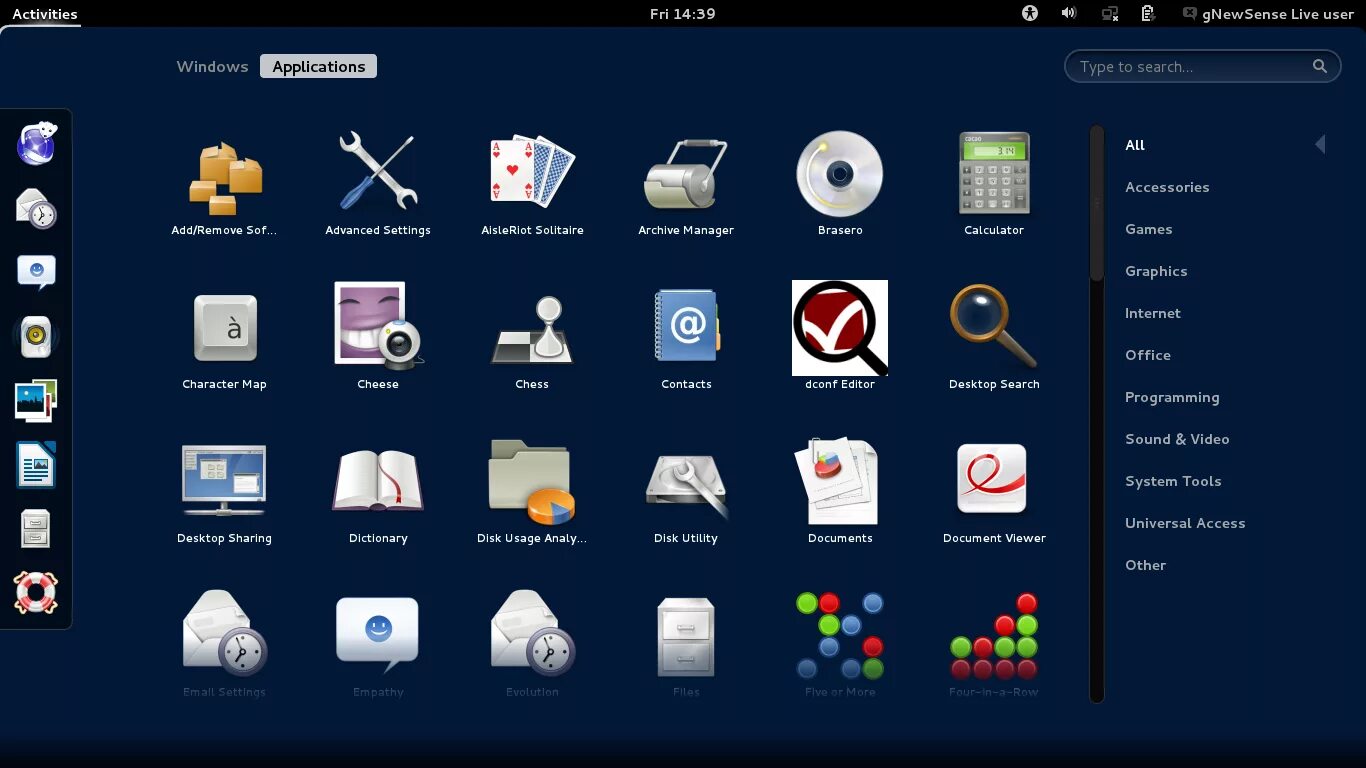1366x768 pixels.
Task: Click the search magnifier icon
Action: 1320,66
